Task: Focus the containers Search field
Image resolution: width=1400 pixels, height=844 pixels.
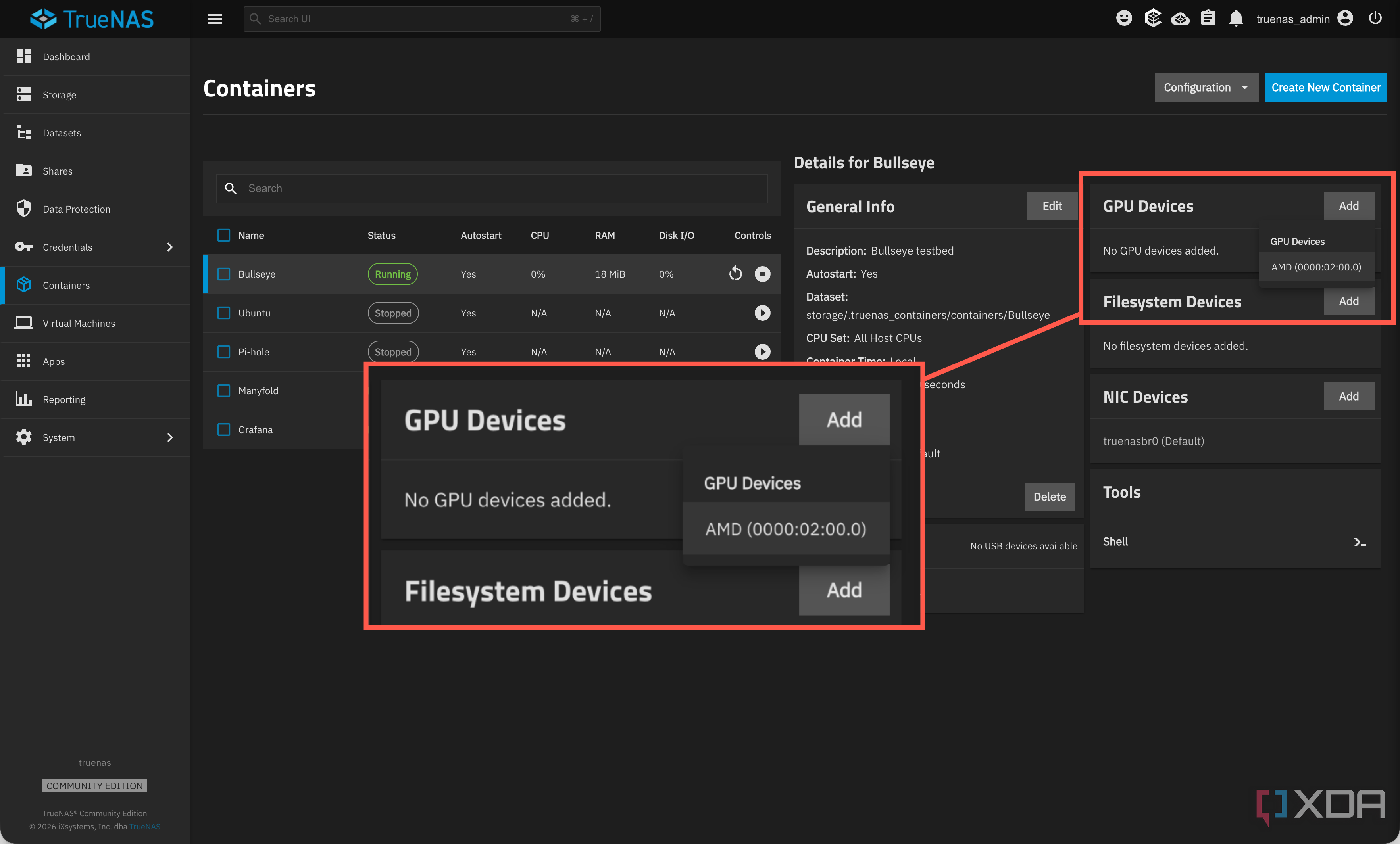Action: [492, 188]
